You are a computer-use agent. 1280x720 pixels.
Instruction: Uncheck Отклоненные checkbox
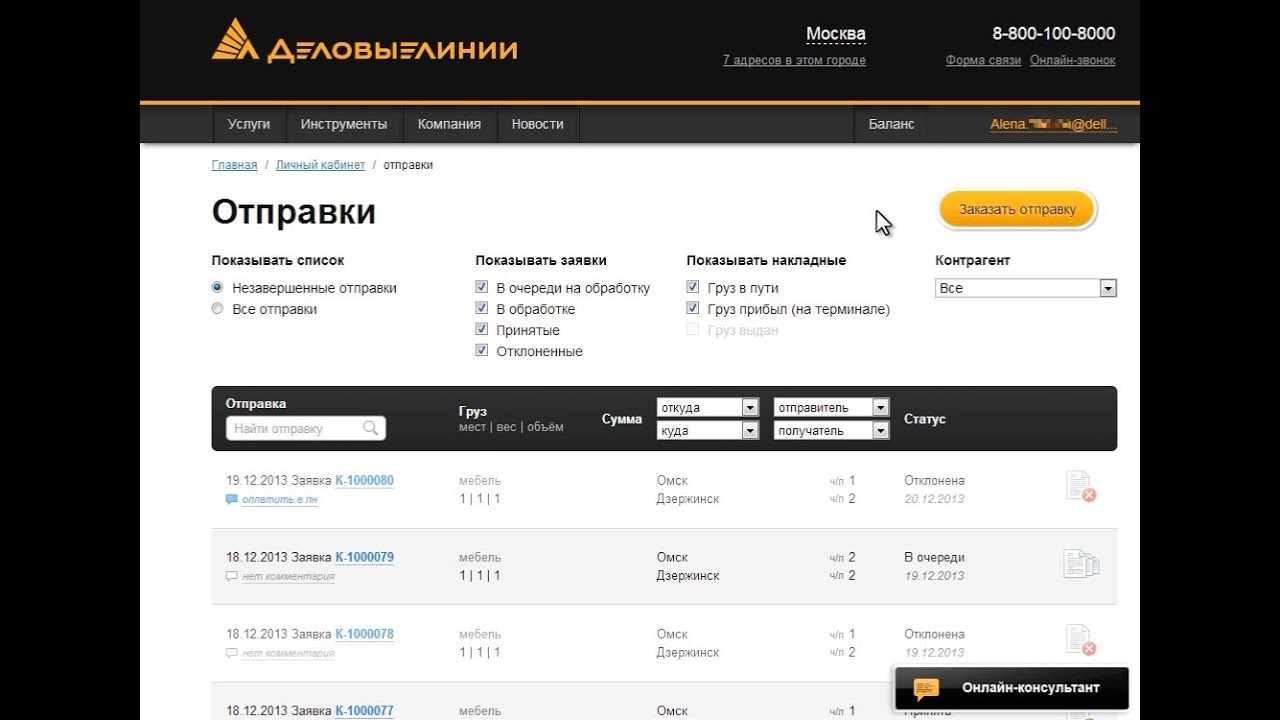482,350
